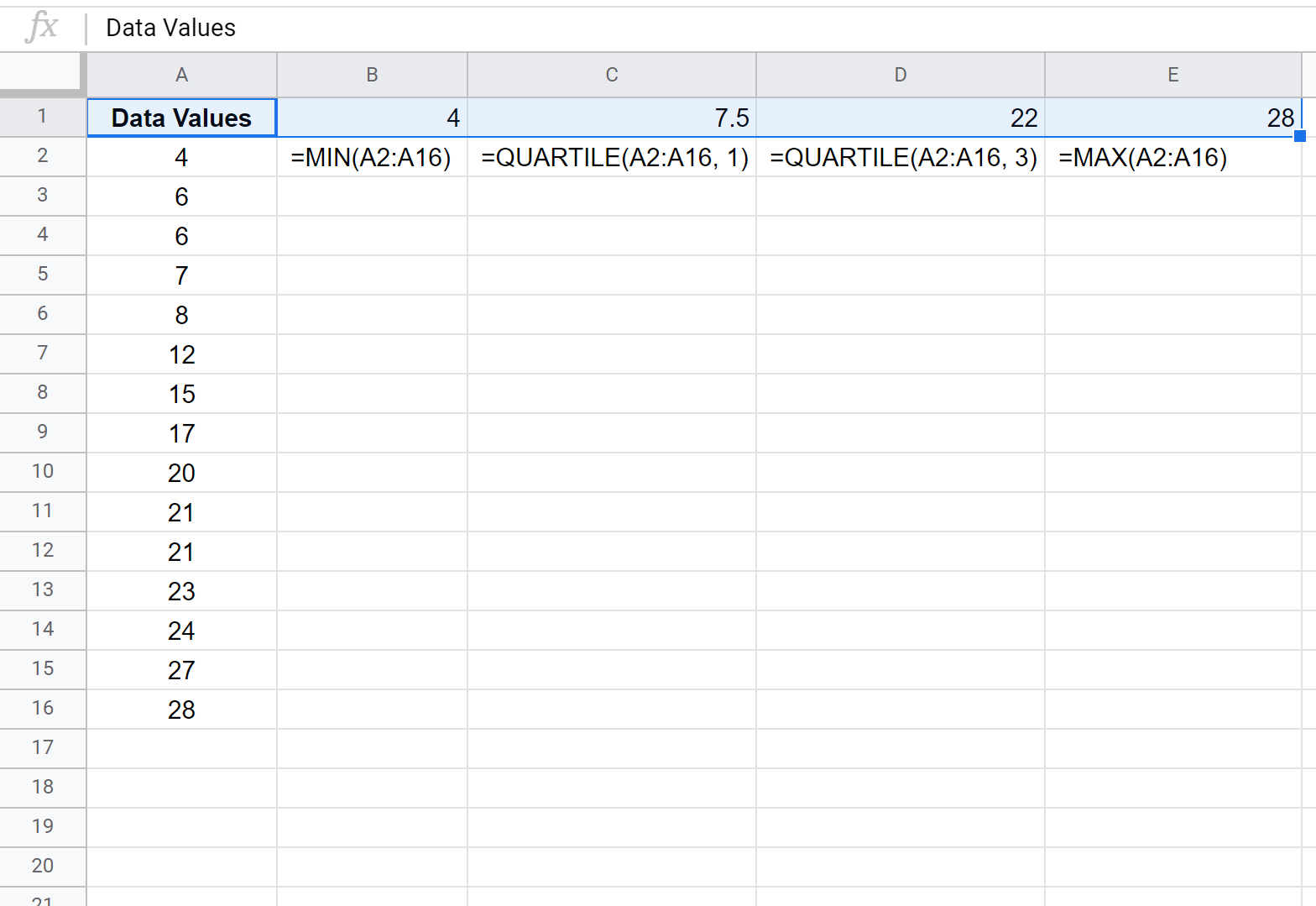Select column A header
1316x906 pixels.
[x=181, y=75]
